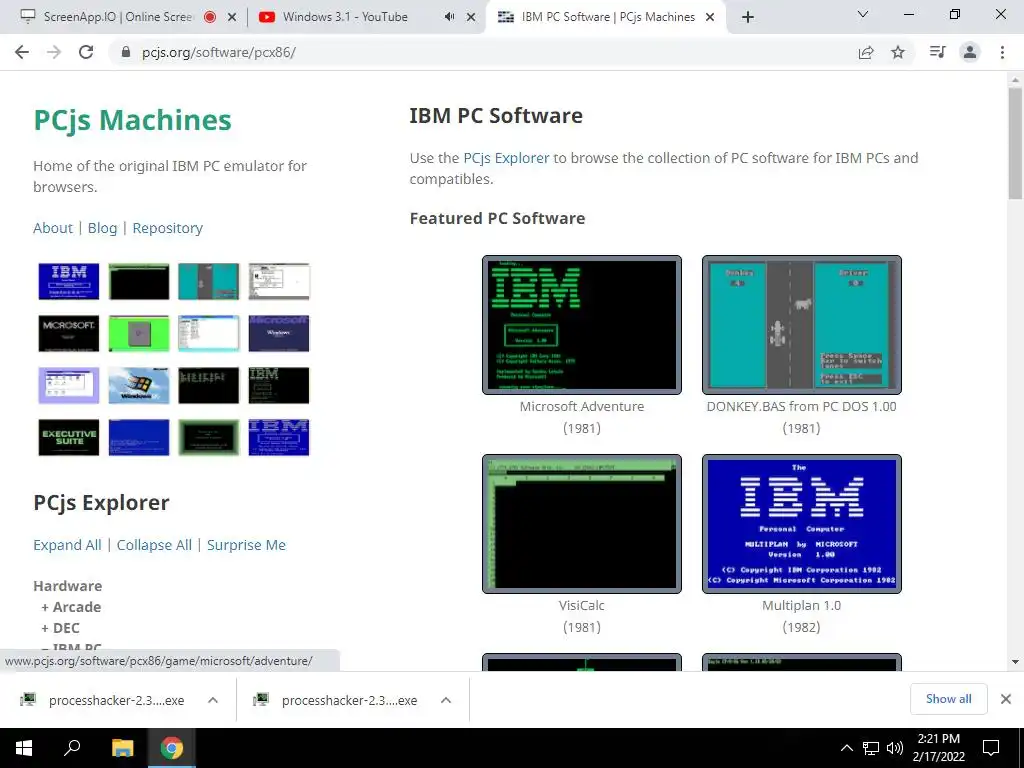Screen dimensions: 1024x768
Task: Click the address bar URL
Action: (x=219, y=52)
